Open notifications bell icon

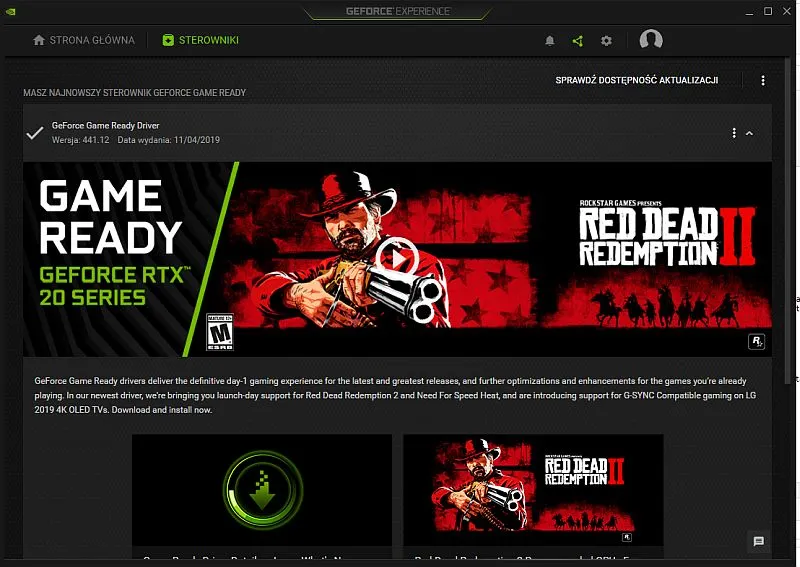click(x=549, y=41)
